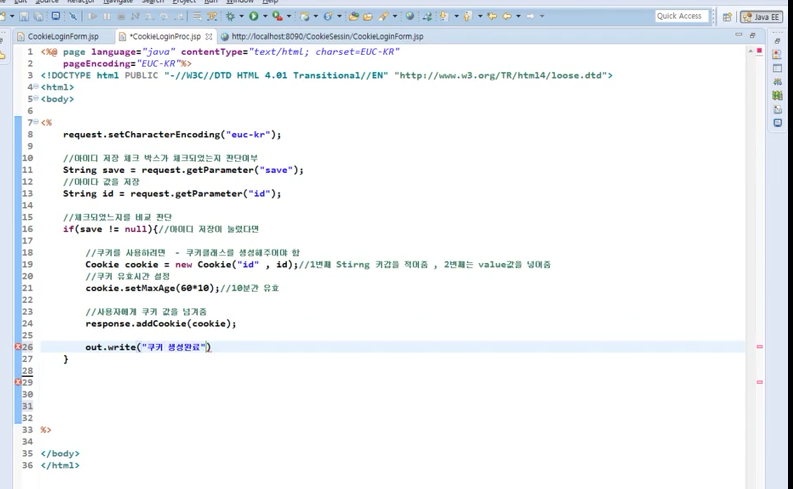Open the binoculars view icon in right sidebar
This screenshot has height=489, width=793.
[777, 81]
